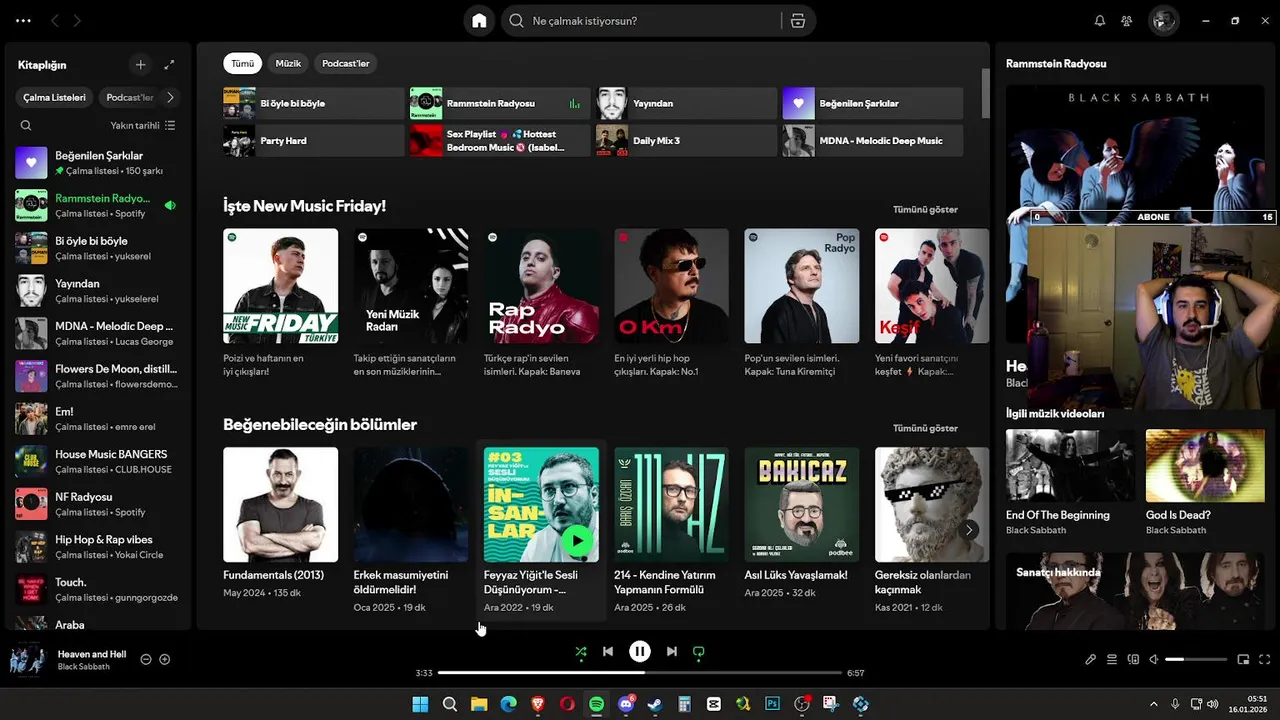The height and width of the screenshot is (720, 1280).
Task: Search within library using magnifier icon
Action: (26, 126)
